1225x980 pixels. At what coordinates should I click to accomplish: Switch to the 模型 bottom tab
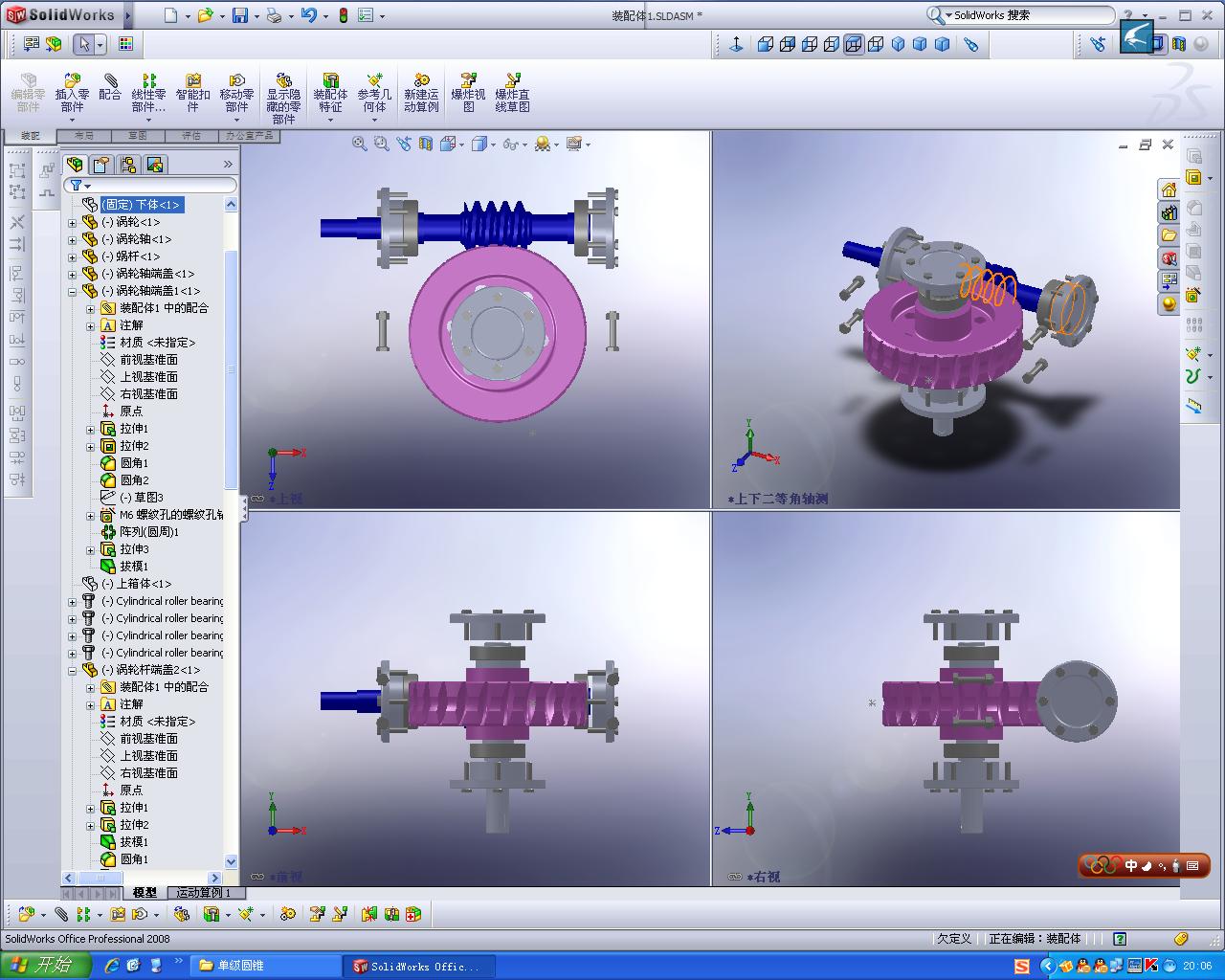tap(145, 892)
